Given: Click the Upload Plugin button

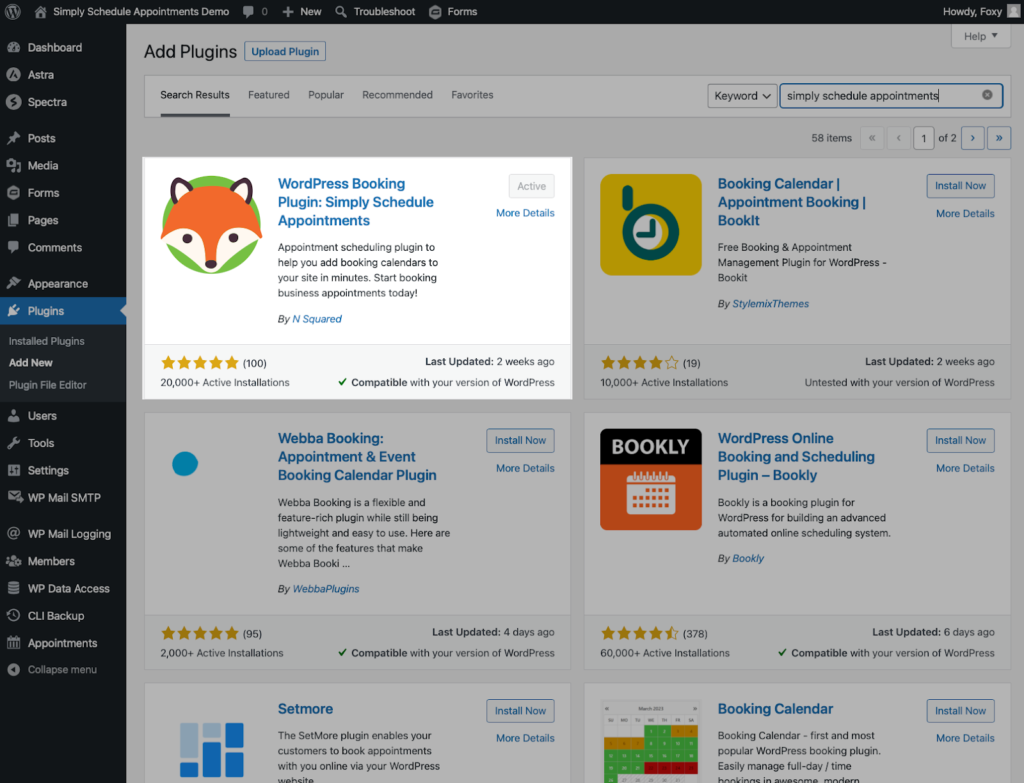Looking at the screenshot, I should 285,52.
